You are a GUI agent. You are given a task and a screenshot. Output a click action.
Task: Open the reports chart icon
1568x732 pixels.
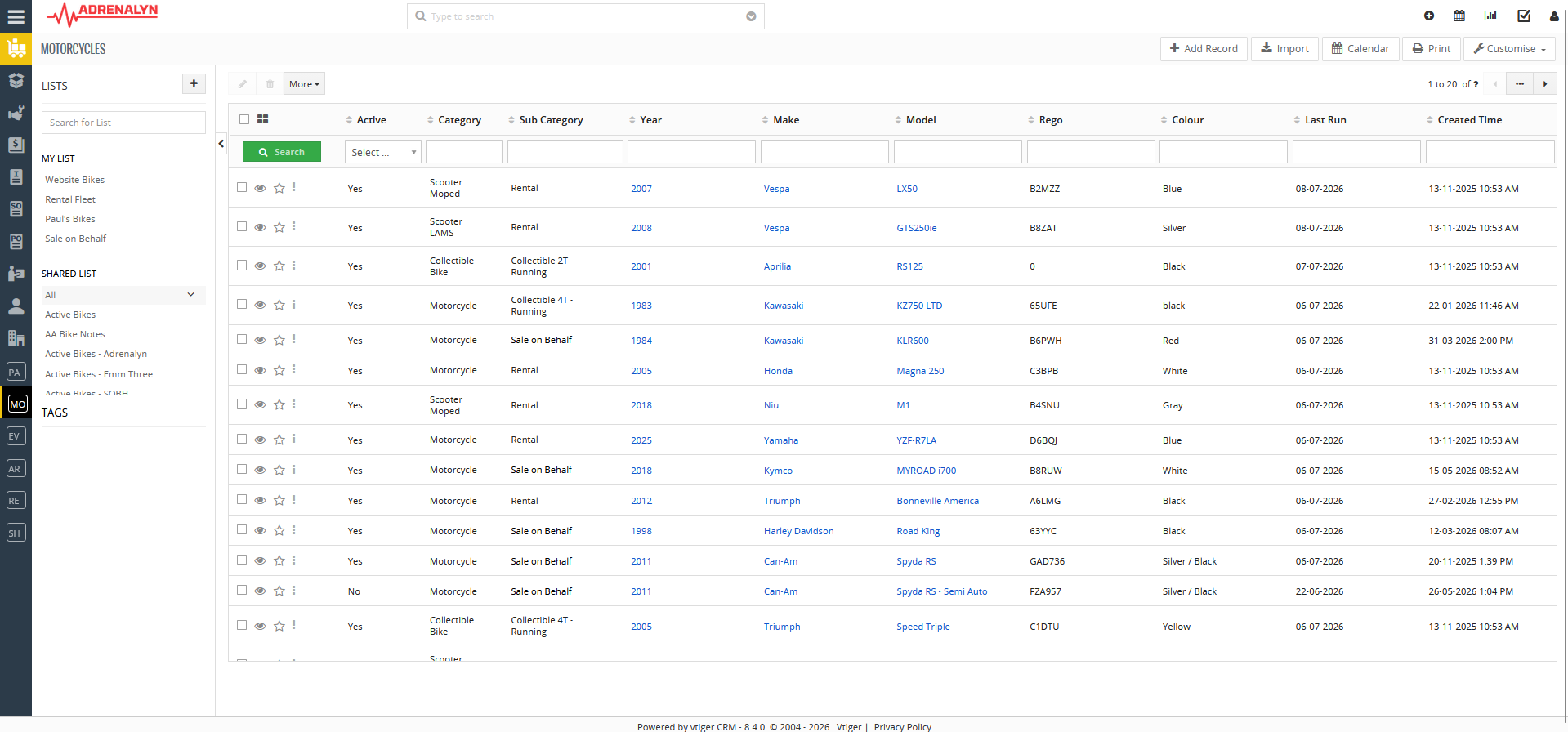[1491, 16]
